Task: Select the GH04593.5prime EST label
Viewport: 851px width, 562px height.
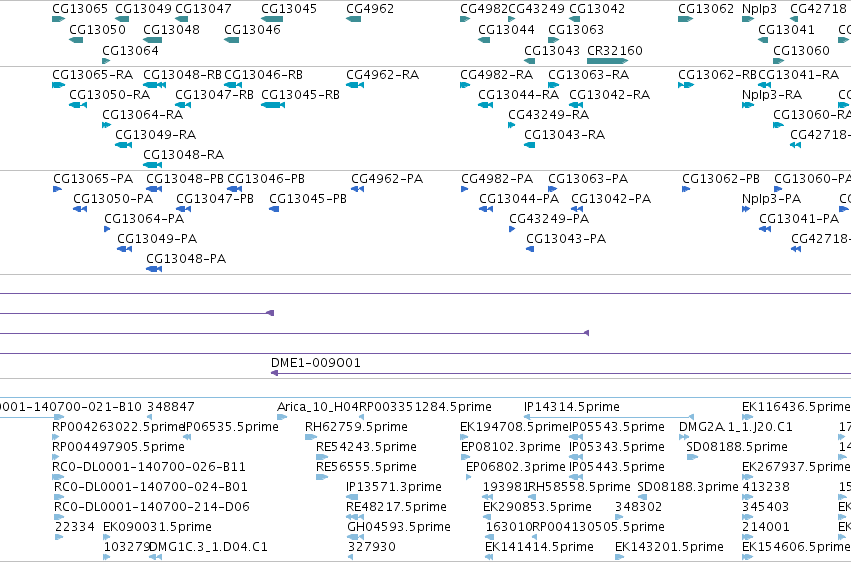Action: [x=399, y=527]
